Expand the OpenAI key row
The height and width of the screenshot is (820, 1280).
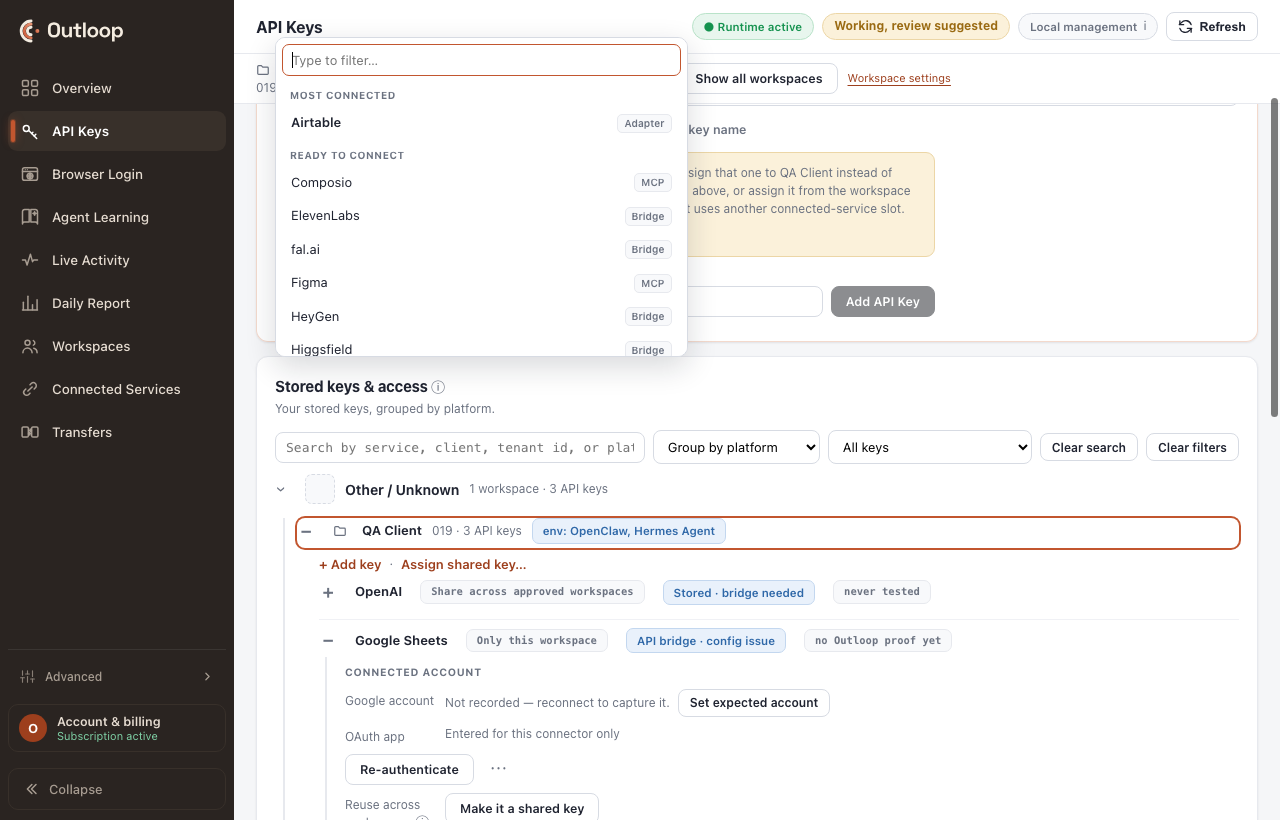click(x=328, y=593)
